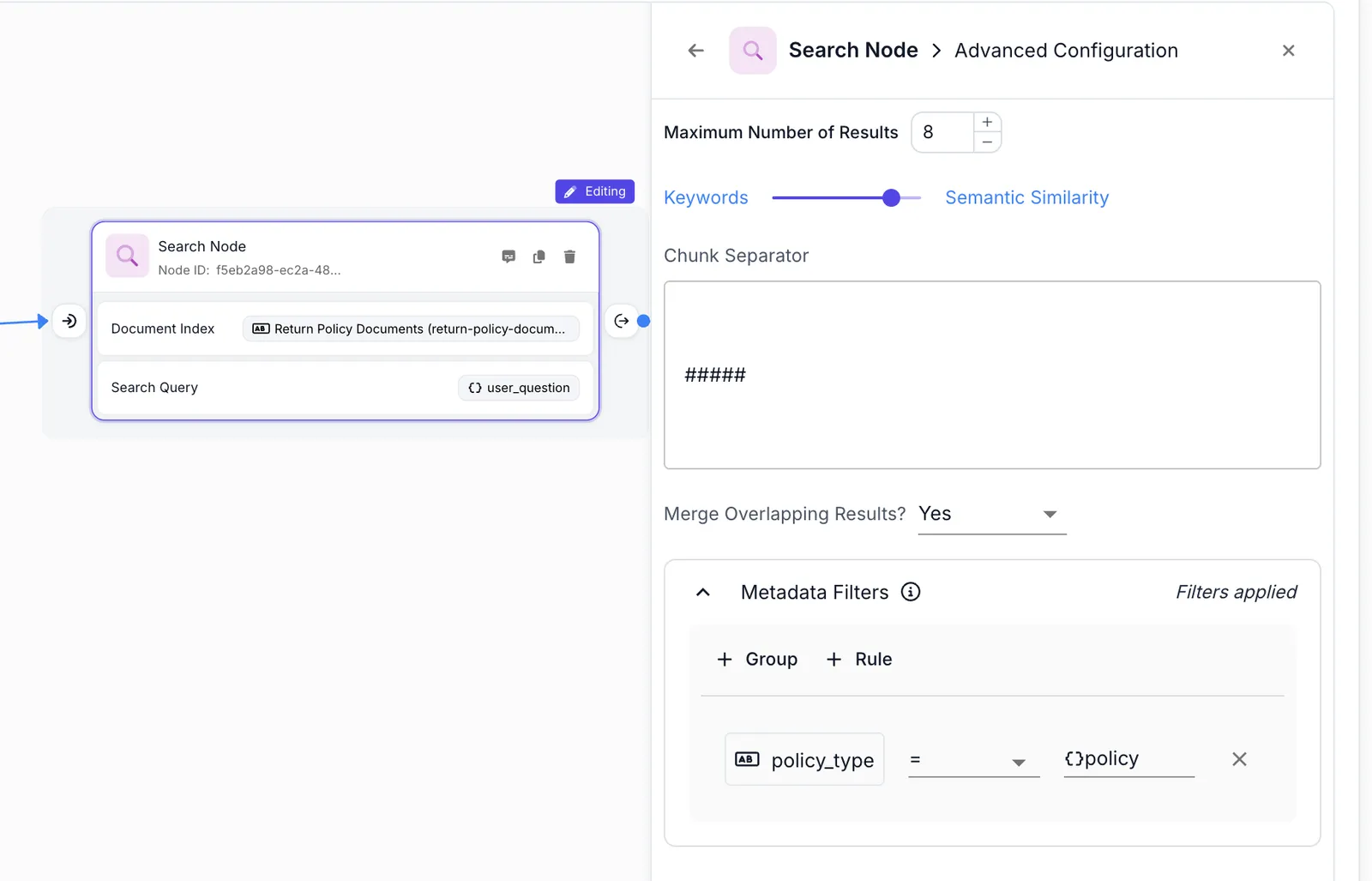Image resolution: width=1372 pixels, height=881 pixels.
Task: Click the policy variable value field
Action: (1128, 759)
